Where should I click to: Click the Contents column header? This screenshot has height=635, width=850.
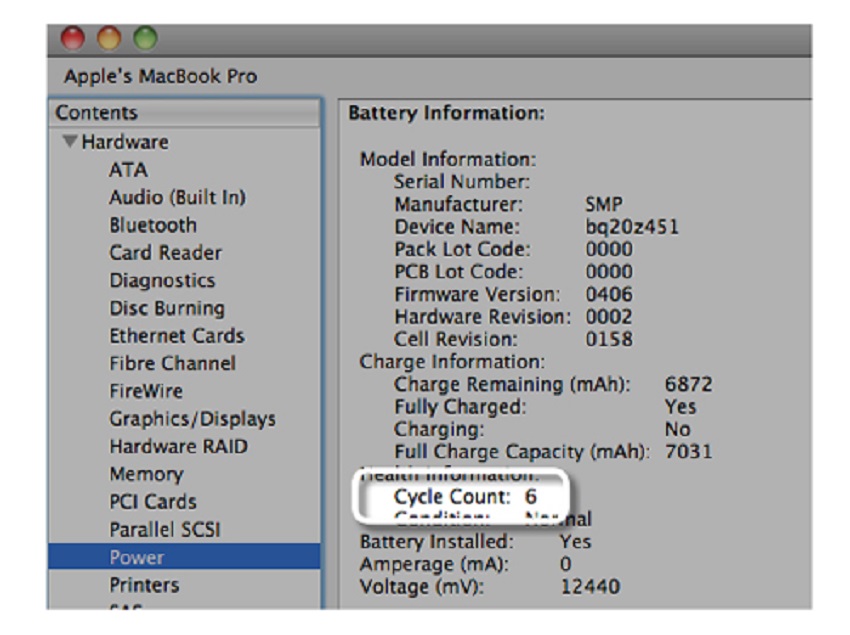pyautogui.click(x=184, y=113)
